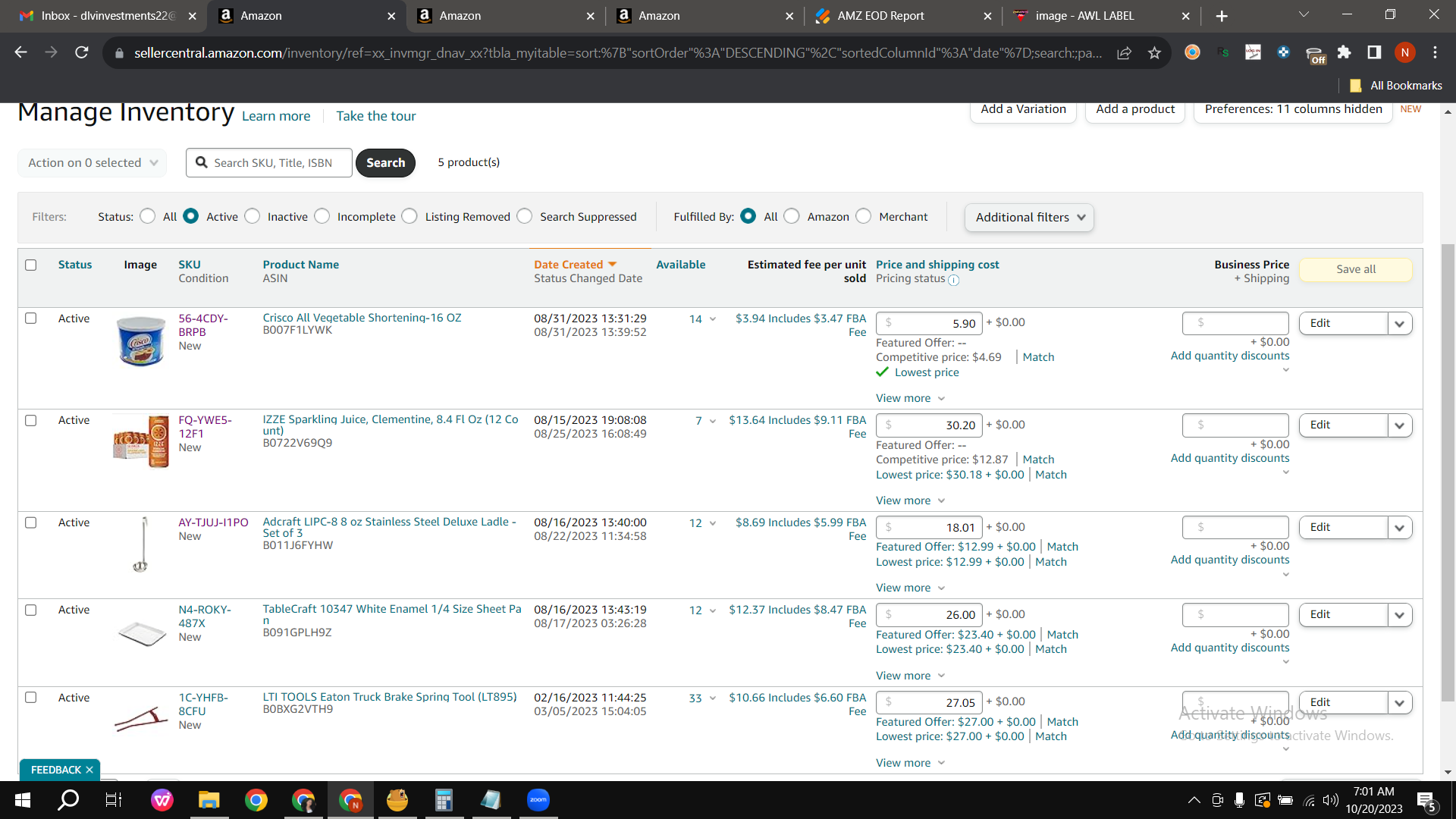Click the Crisco price field showing 5.90
The height and width of the screenshot is (819, 1456).
929,324
